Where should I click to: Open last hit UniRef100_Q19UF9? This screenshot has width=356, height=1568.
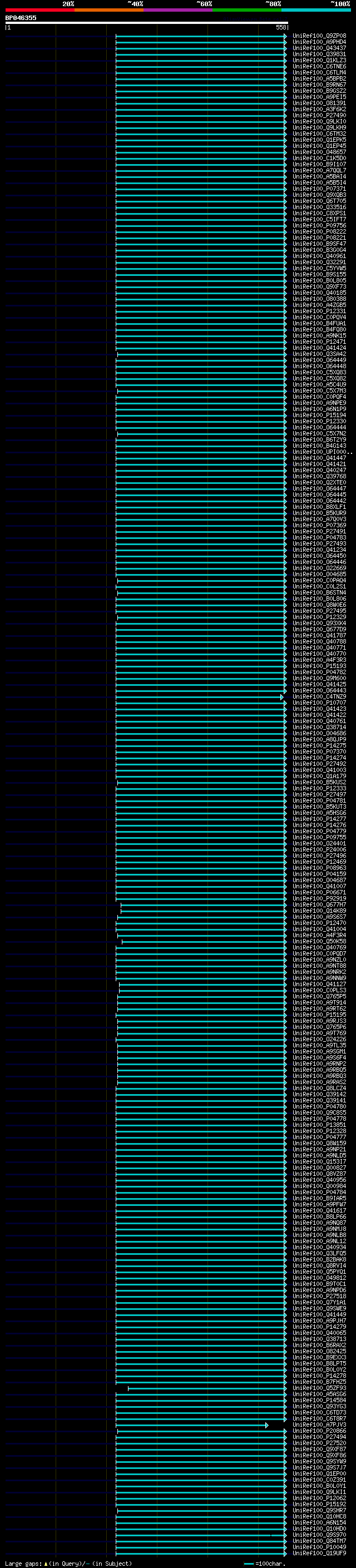coord(319,1554)
